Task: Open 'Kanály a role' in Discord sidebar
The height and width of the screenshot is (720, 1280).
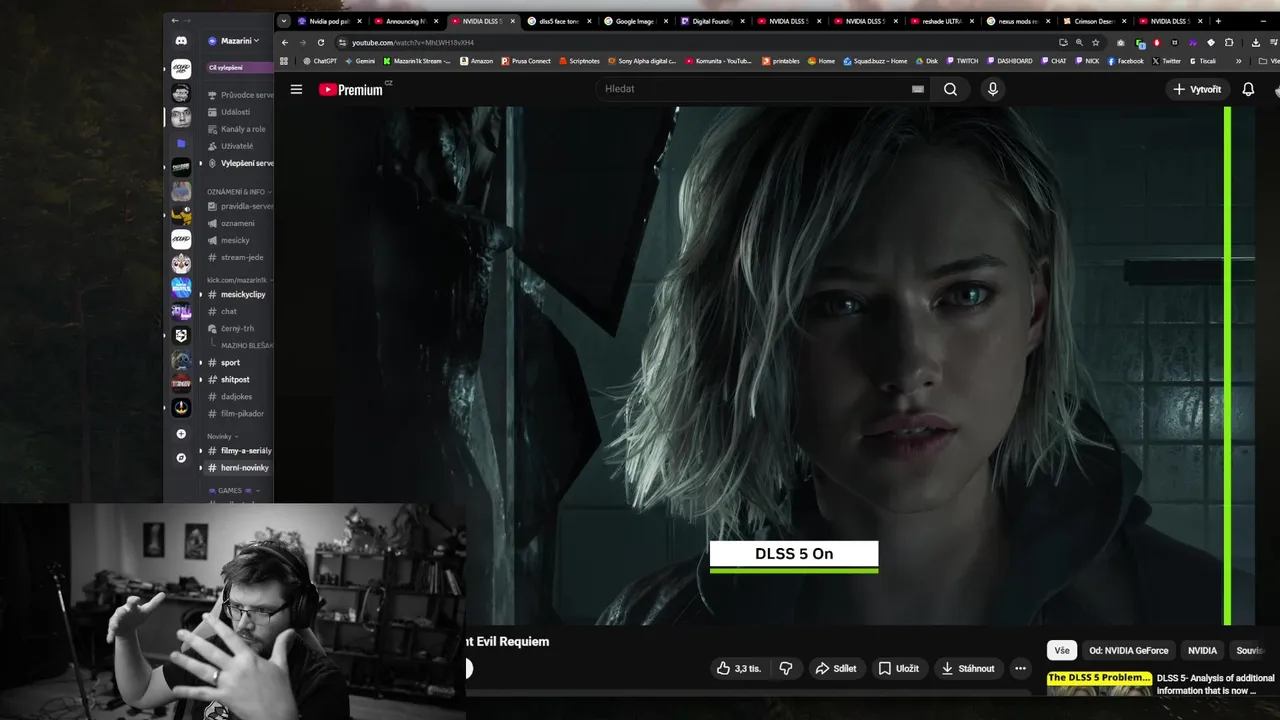Action: tap(238, 129)
